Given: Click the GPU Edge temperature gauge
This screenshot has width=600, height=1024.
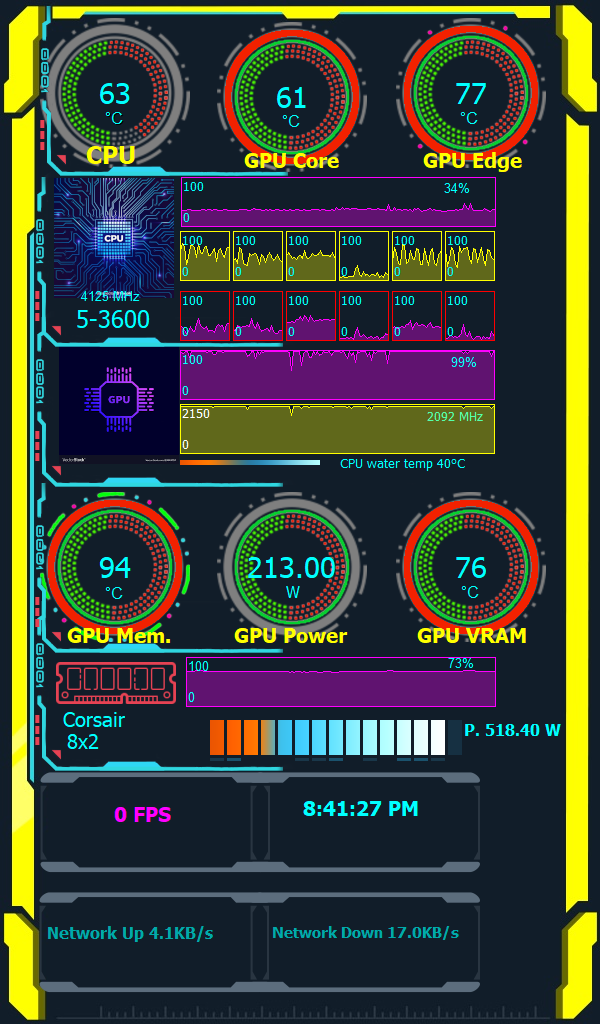Looking at the screenshot, I should click(470, 95).
